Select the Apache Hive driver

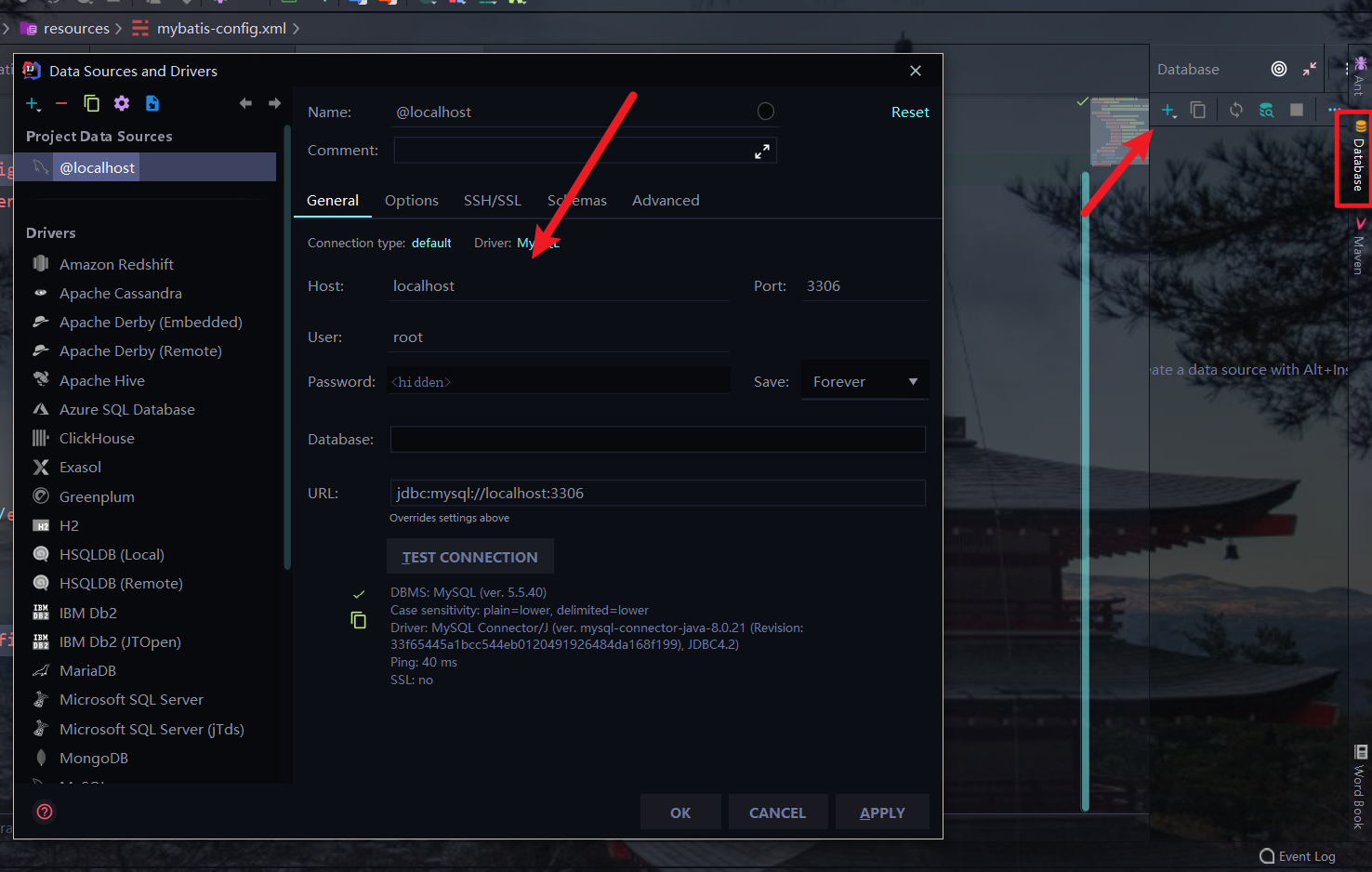(102, 380)
